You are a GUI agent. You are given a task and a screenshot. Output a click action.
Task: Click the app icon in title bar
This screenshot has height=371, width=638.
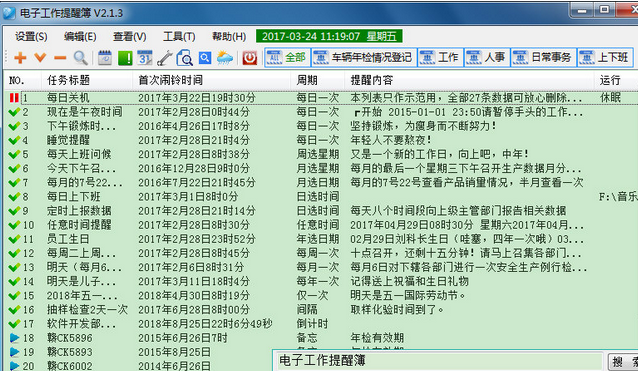[9, 13]
